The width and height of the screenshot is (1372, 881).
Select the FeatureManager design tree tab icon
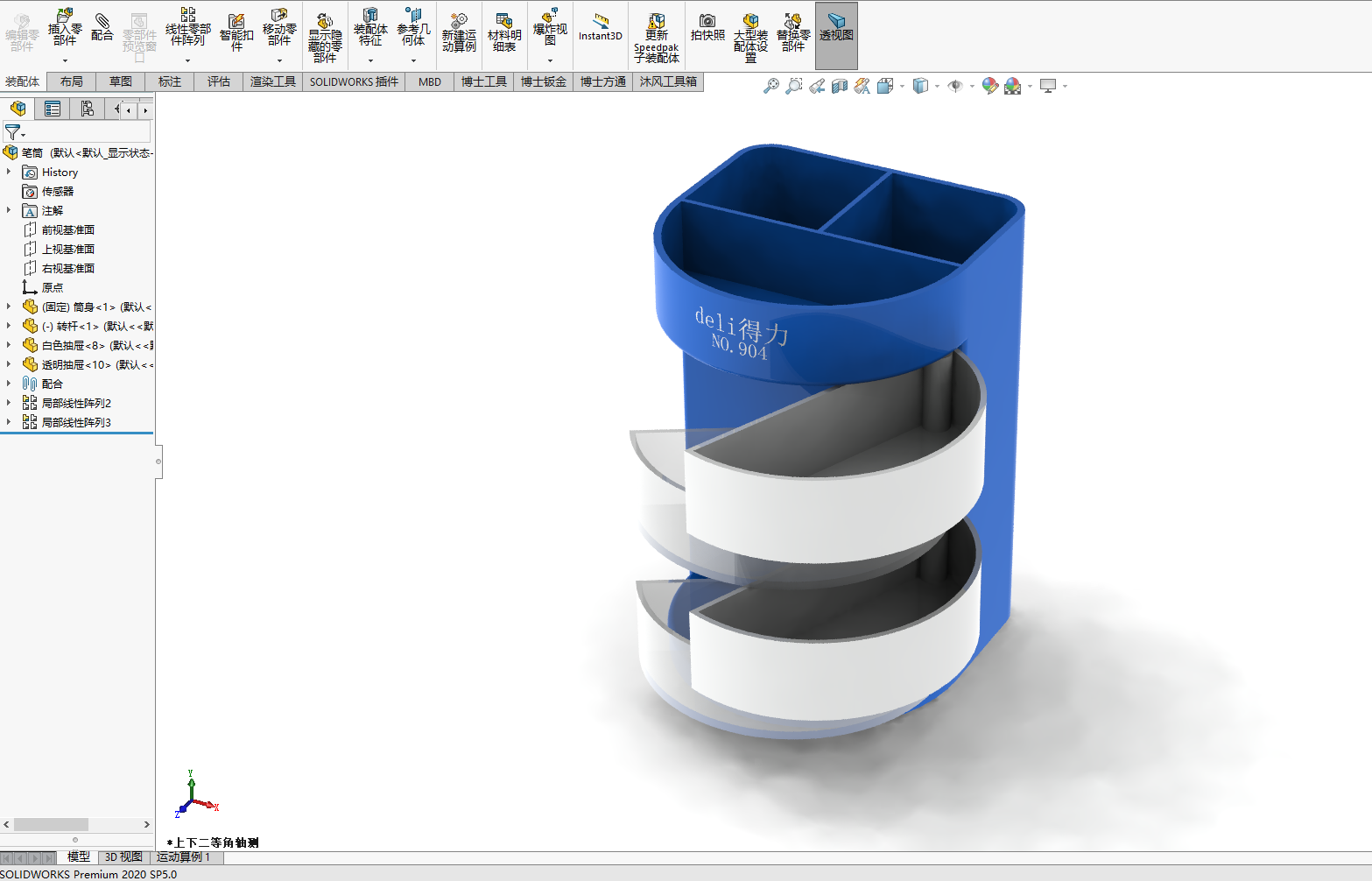18,109
